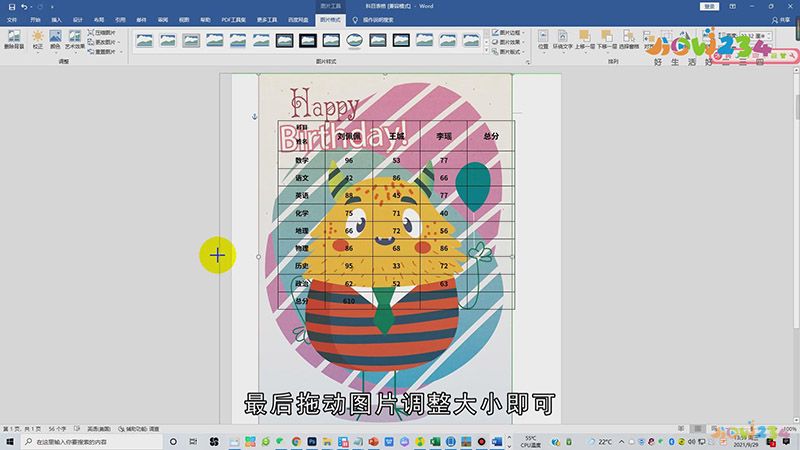Open 环绕文字 wrap text options
800x450 pixels.
(562, 40)
